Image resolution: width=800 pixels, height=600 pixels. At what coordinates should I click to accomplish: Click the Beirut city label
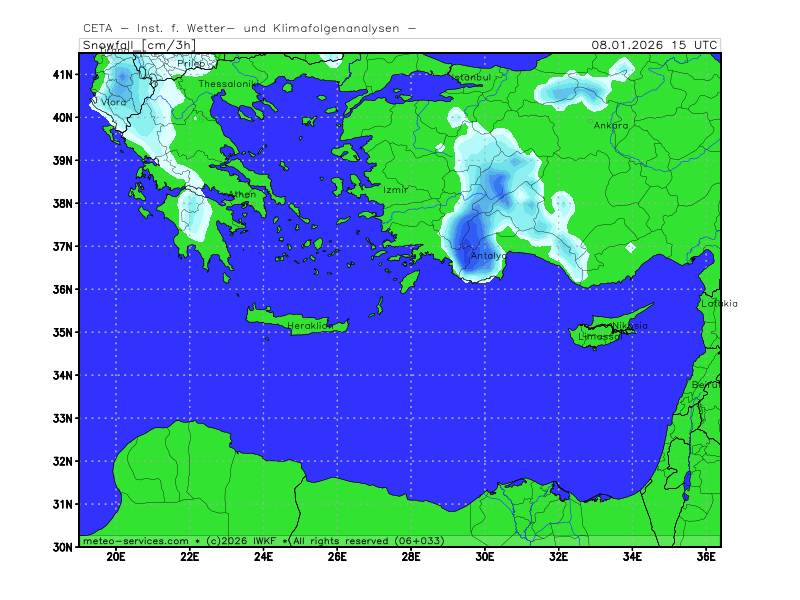pos(705,384)
